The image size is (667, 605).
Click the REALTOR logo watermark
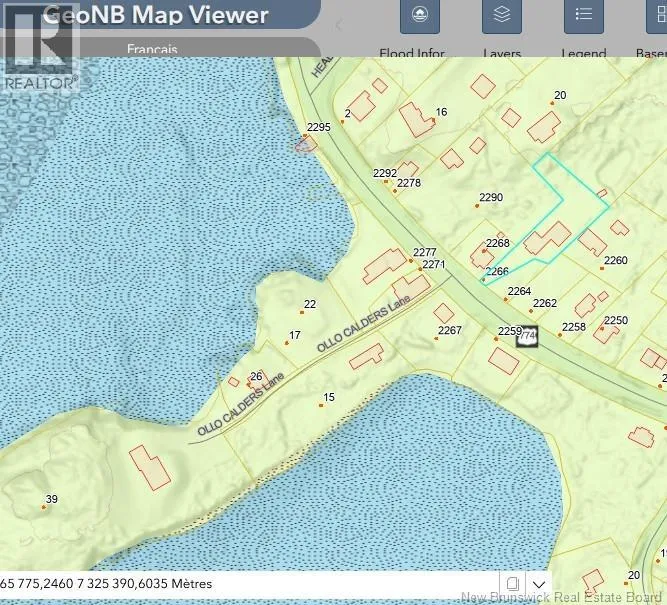[40, 48]
